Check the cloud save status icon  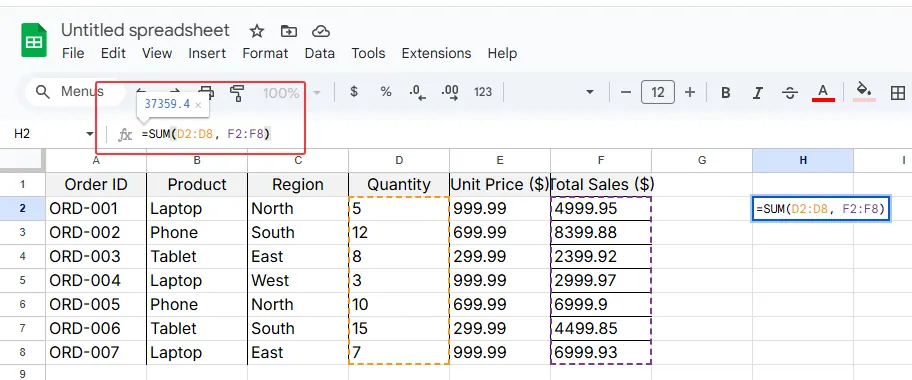(x=320, y=31)
